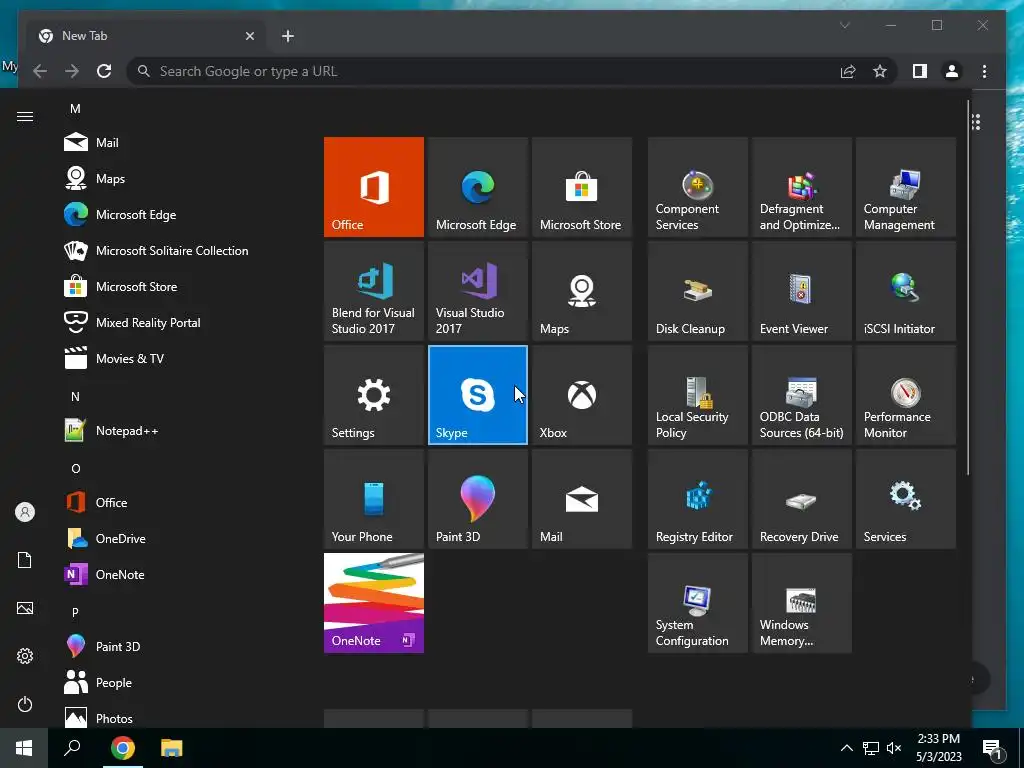Launch the Disk Cleanup tile

(x=697, y=291)
